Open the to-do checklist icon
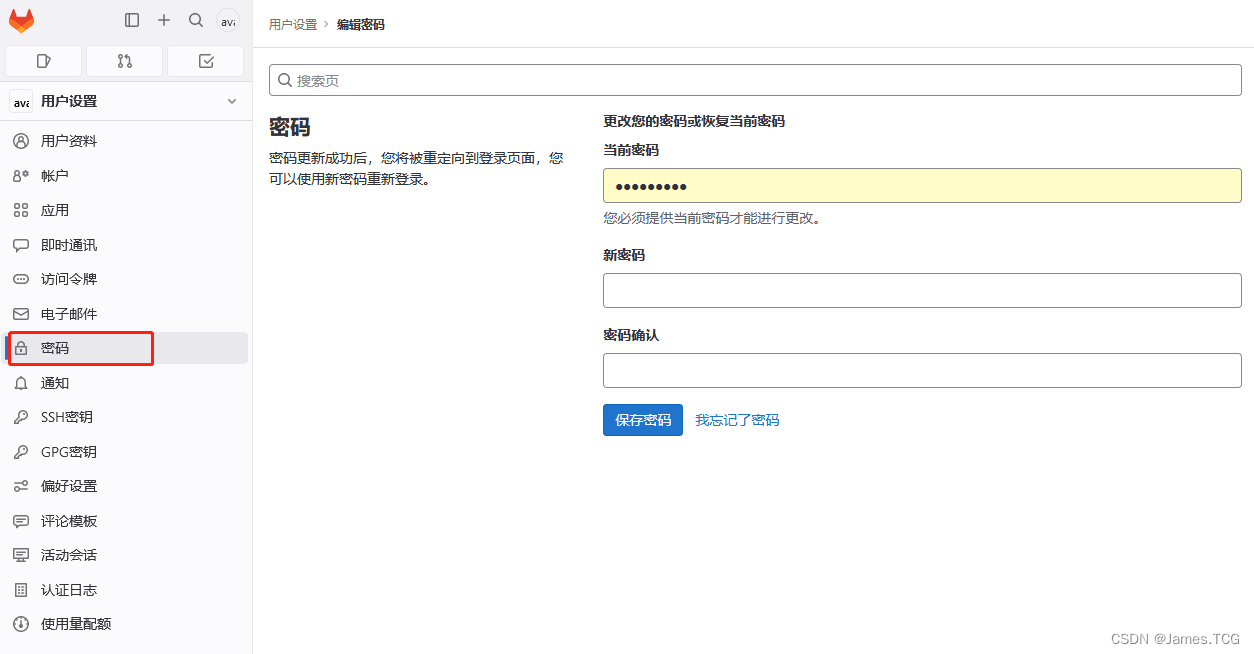The height and width of the screenshot is (654, 1254). [205, 61]
